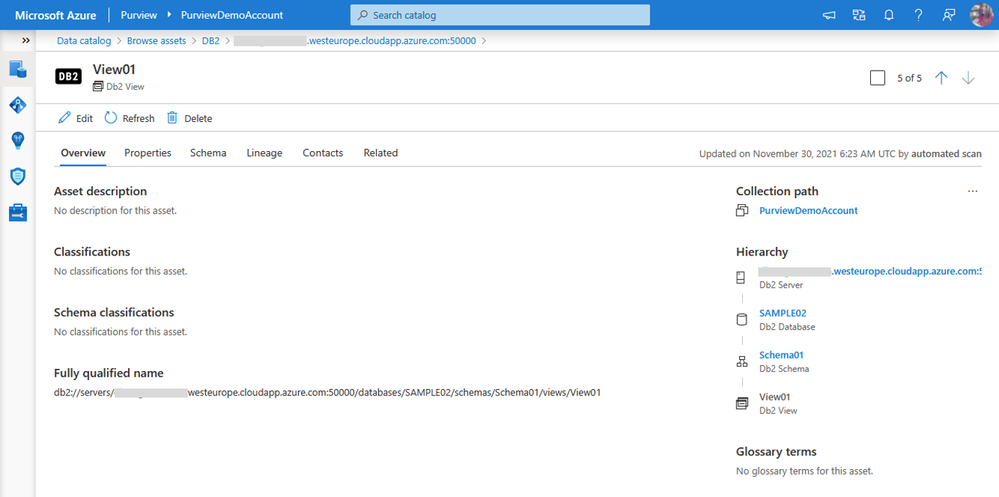The width and height of the screenshot is (999, 497).
Task: Open Browse assets breadcrumb link
Action: [157, 41]
